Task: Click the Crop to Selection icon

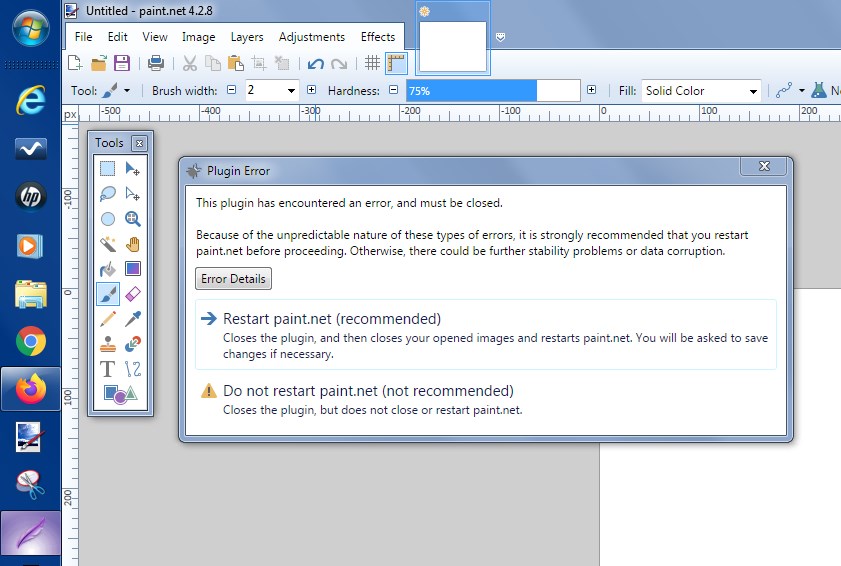Action: point(260,63)
